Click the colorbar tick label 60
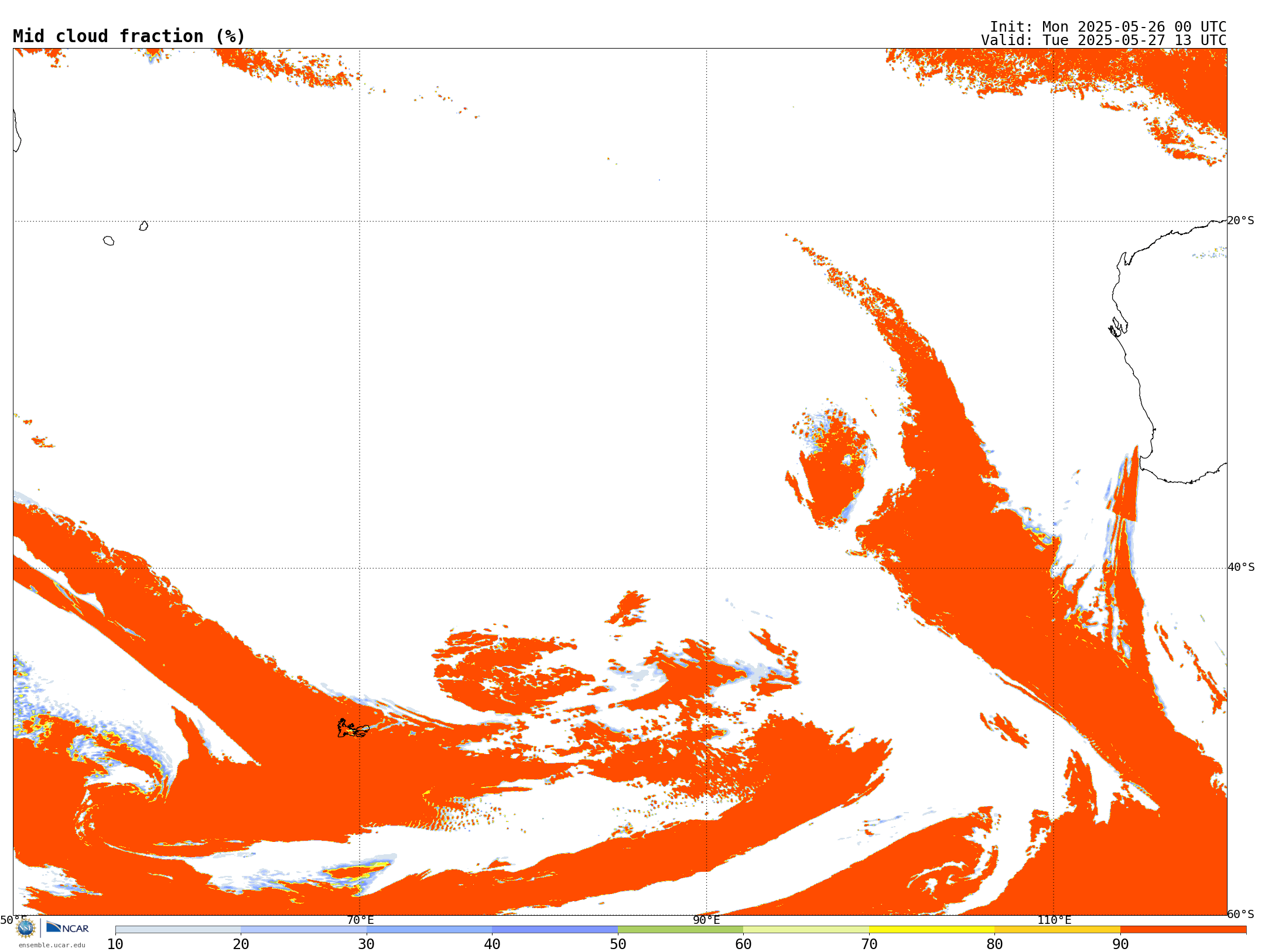The width and height of the screenshot is (1265, 952). click(743, 944)
